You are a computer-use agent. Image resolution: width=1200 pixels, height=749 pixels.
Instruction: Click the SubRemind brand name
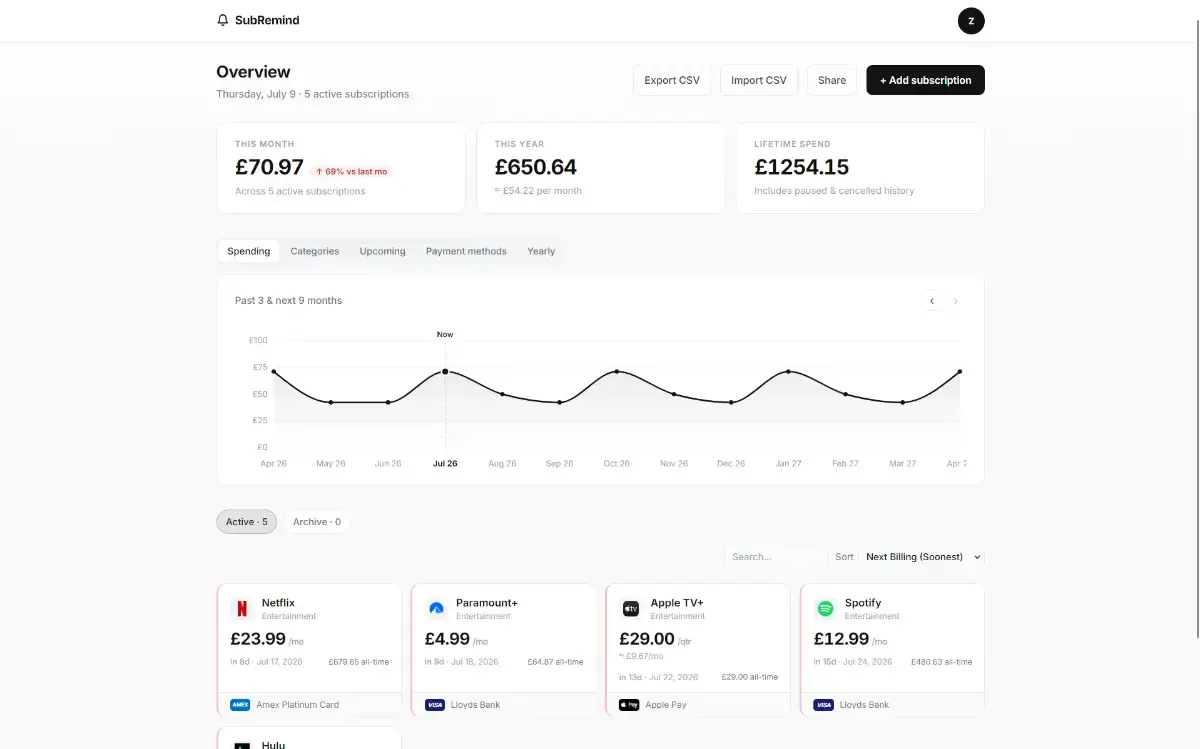click(267, 20)
